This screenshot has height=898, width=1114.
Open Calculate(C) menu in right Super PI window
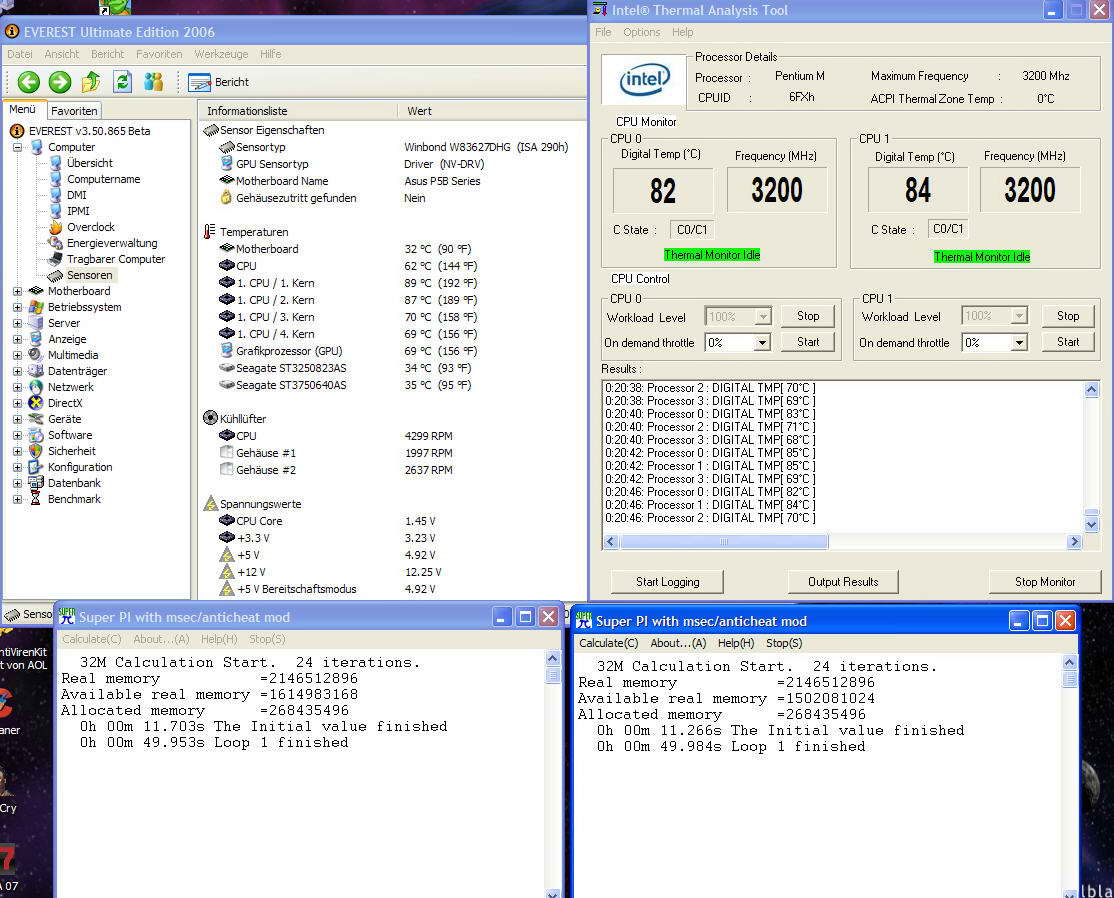(608, 643)
